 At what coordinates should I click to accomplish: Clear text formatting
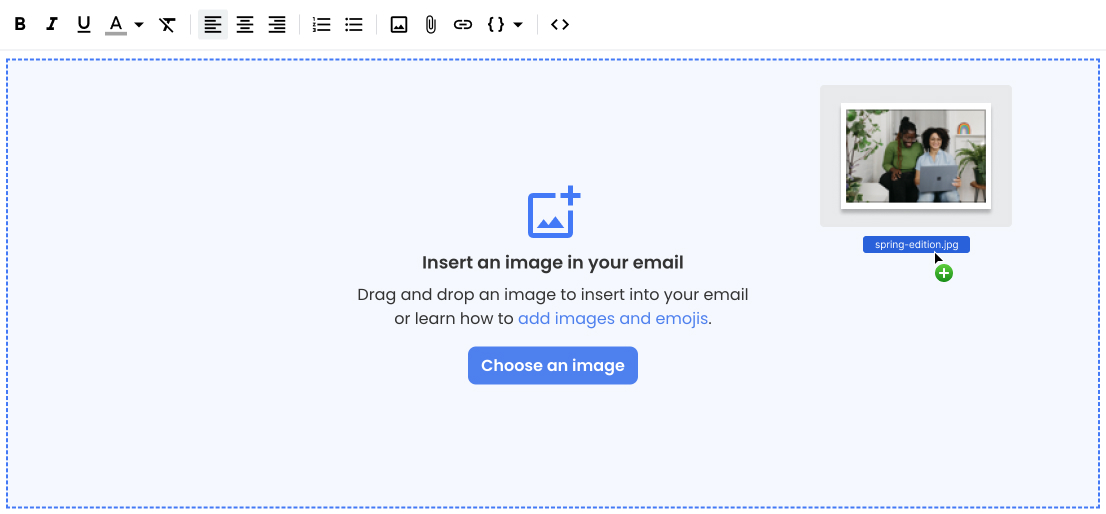(167, 25)
